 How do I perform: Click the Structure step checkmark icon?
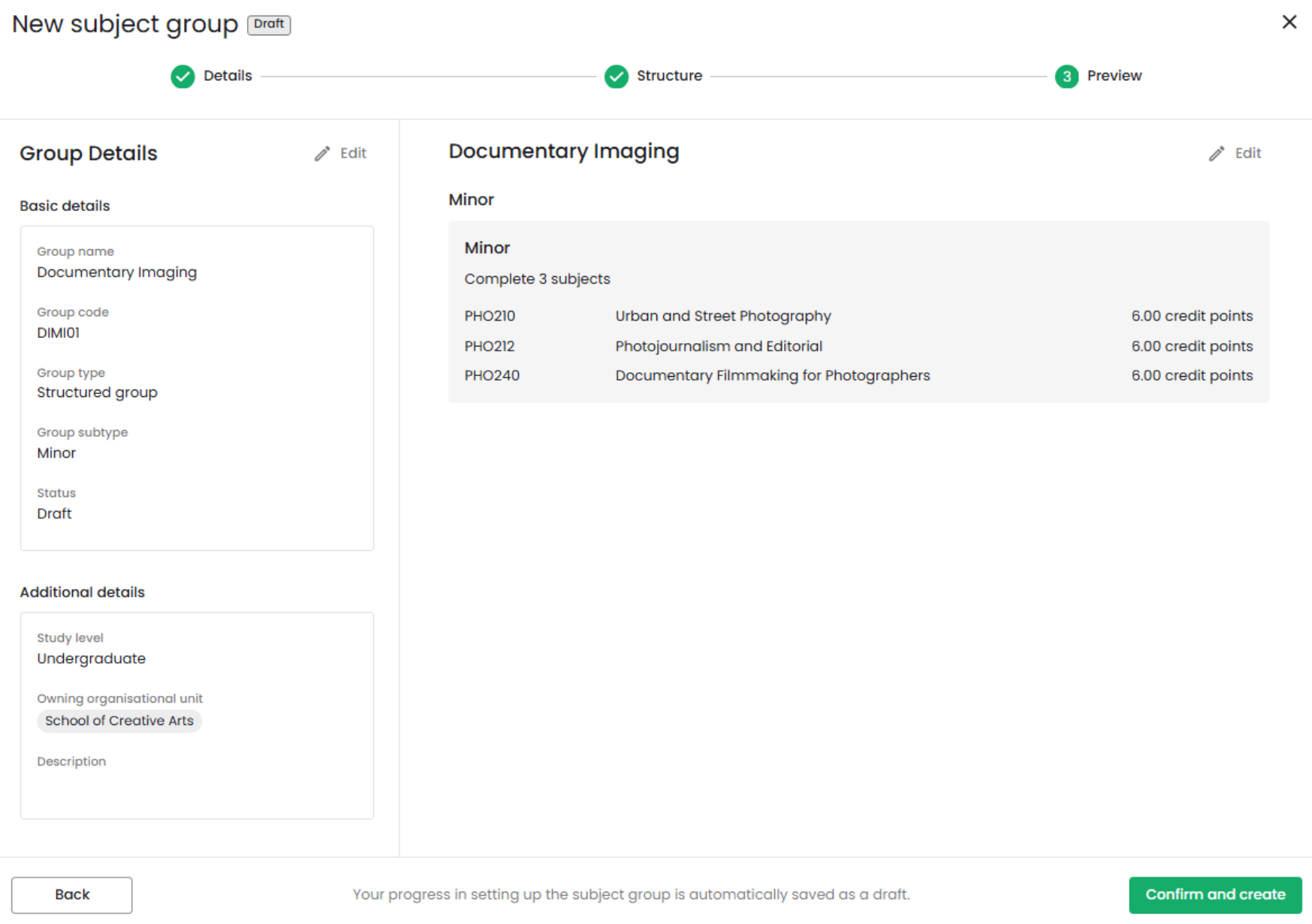(617, 77)
